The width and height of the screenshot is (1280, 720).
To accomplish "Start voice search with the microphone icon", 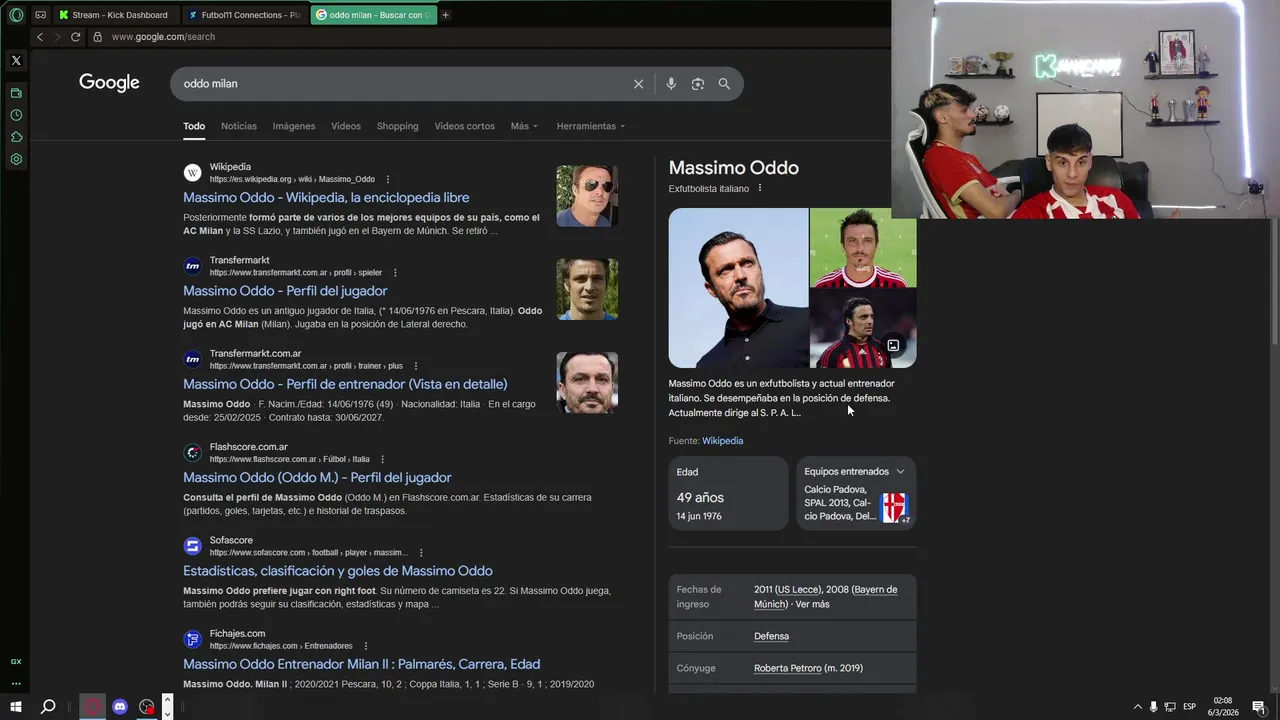I will click(x=671, y=84).
